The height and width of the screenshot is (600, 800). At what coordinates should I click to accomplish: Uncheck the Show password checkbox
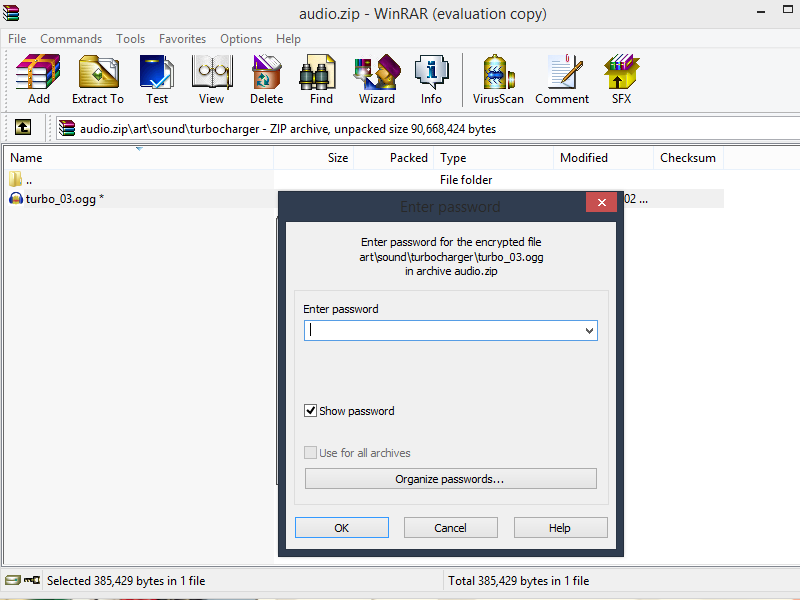tap(310, 411)
